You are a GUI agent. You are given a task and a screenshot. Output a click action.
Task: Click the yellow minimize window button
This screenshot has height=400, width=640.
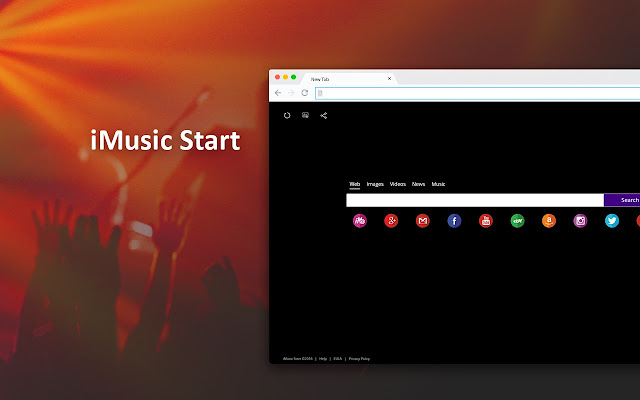(x=285, y=77)
